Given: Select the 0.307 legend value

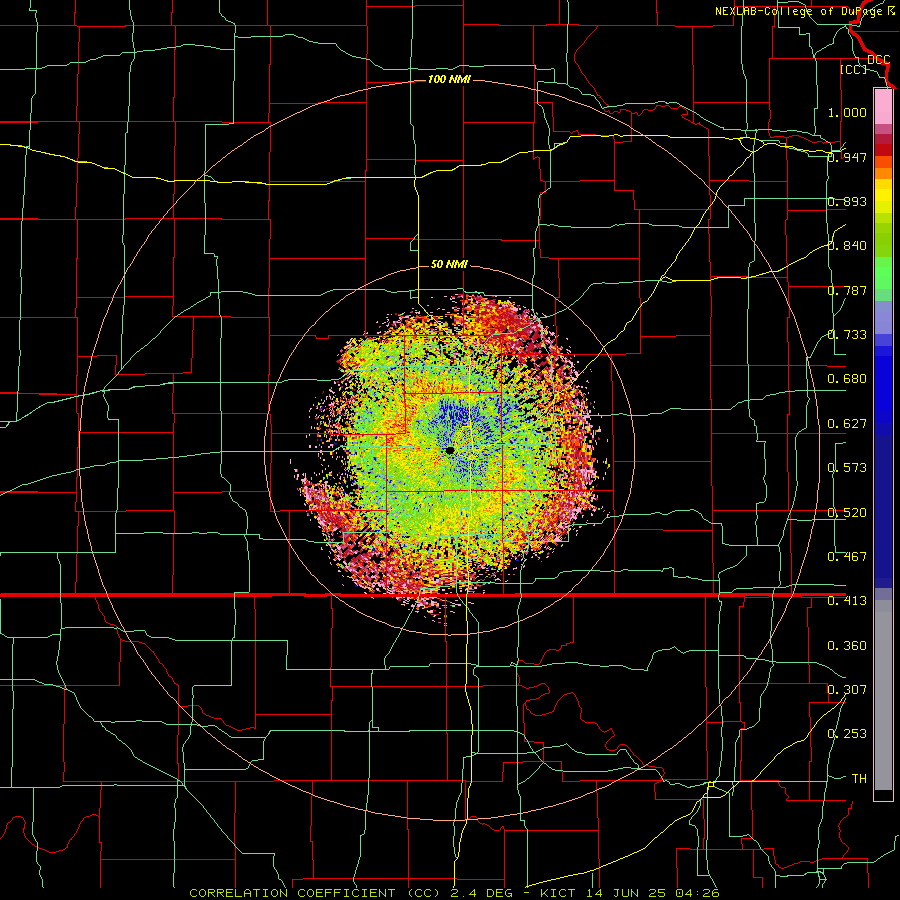Looking at the screenshot, I should tap(847, 690).
